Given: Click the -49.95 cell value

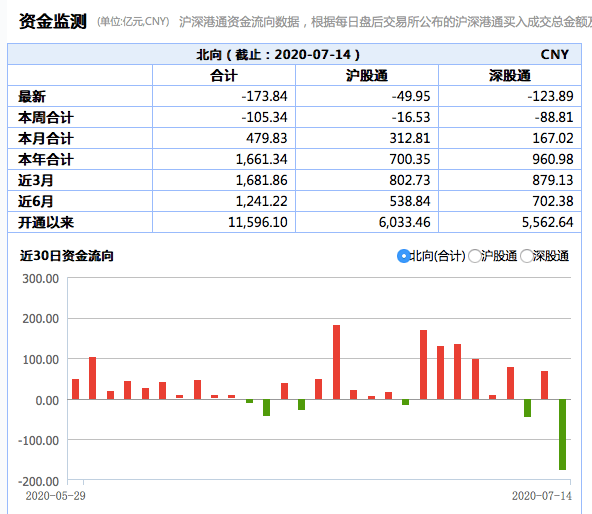Looking at the screenshot, I should coord(411,96).
